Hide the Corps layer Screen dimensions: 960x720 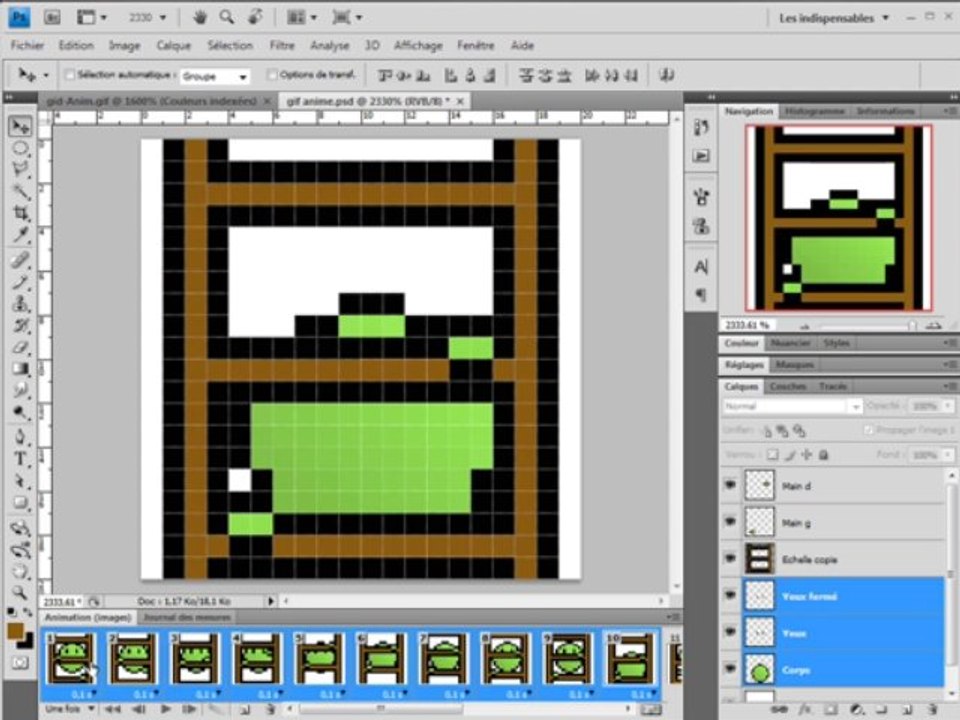click(x=730, y=669)
